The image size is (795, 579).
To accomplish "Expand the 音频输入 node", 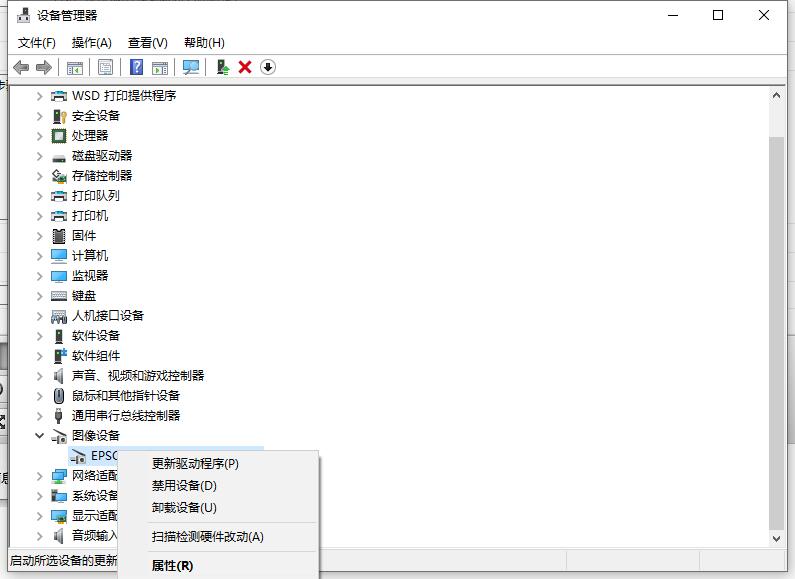I will (40, 536).
